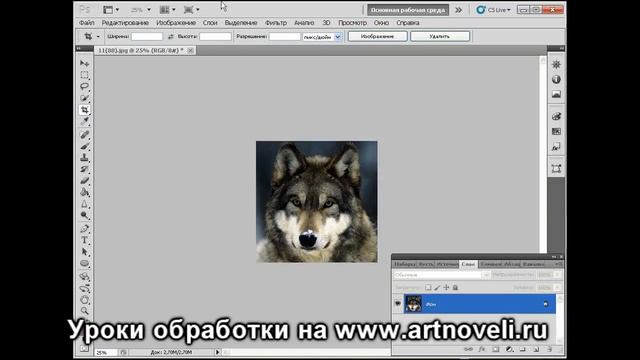The width and height of the screenshot is (640, 360).
Task: Select the History Brush tool
Action: tap(84, 169)
